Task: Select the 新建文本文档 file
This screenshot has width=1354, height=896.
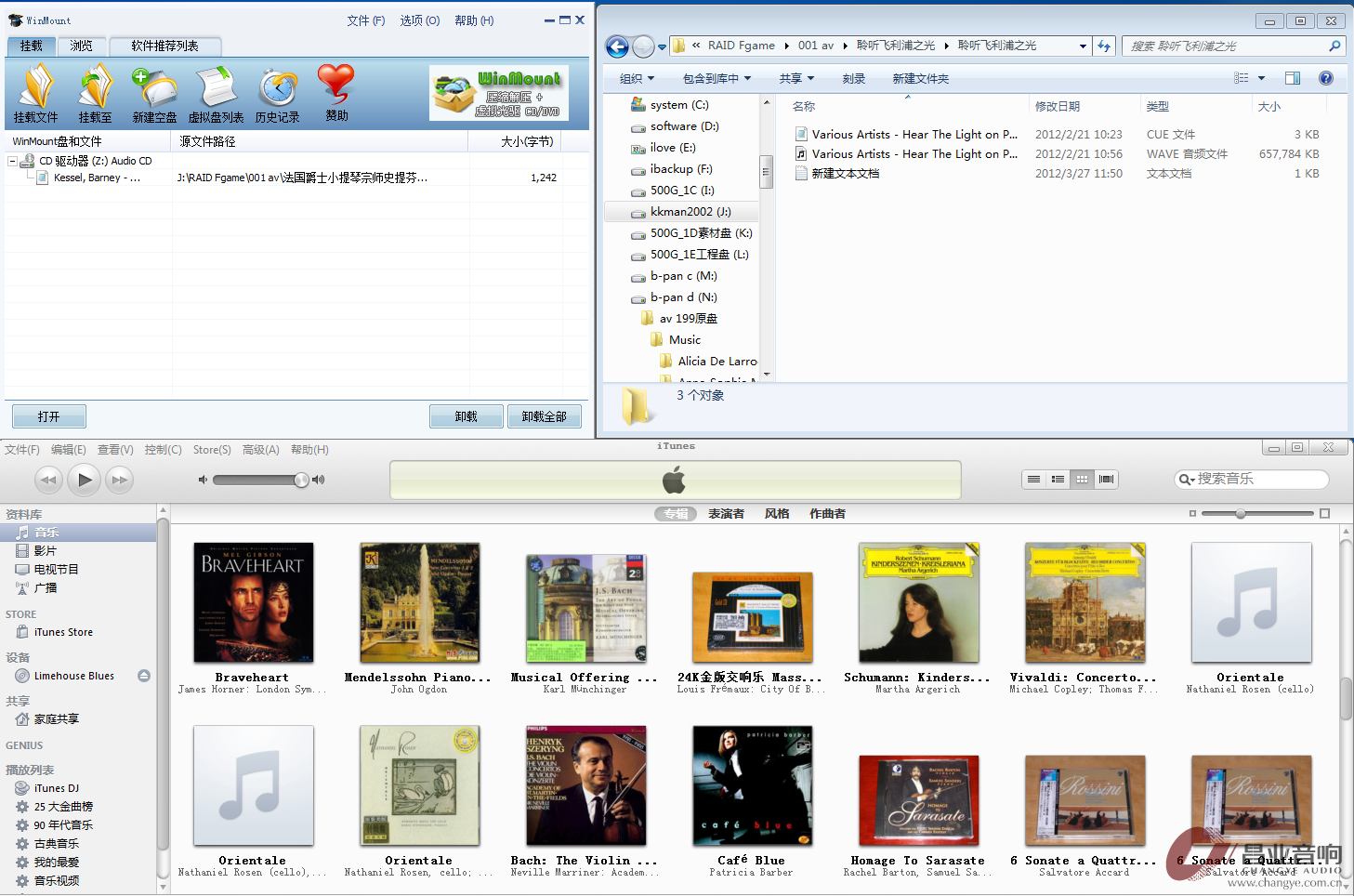Action: coord(845,174)
